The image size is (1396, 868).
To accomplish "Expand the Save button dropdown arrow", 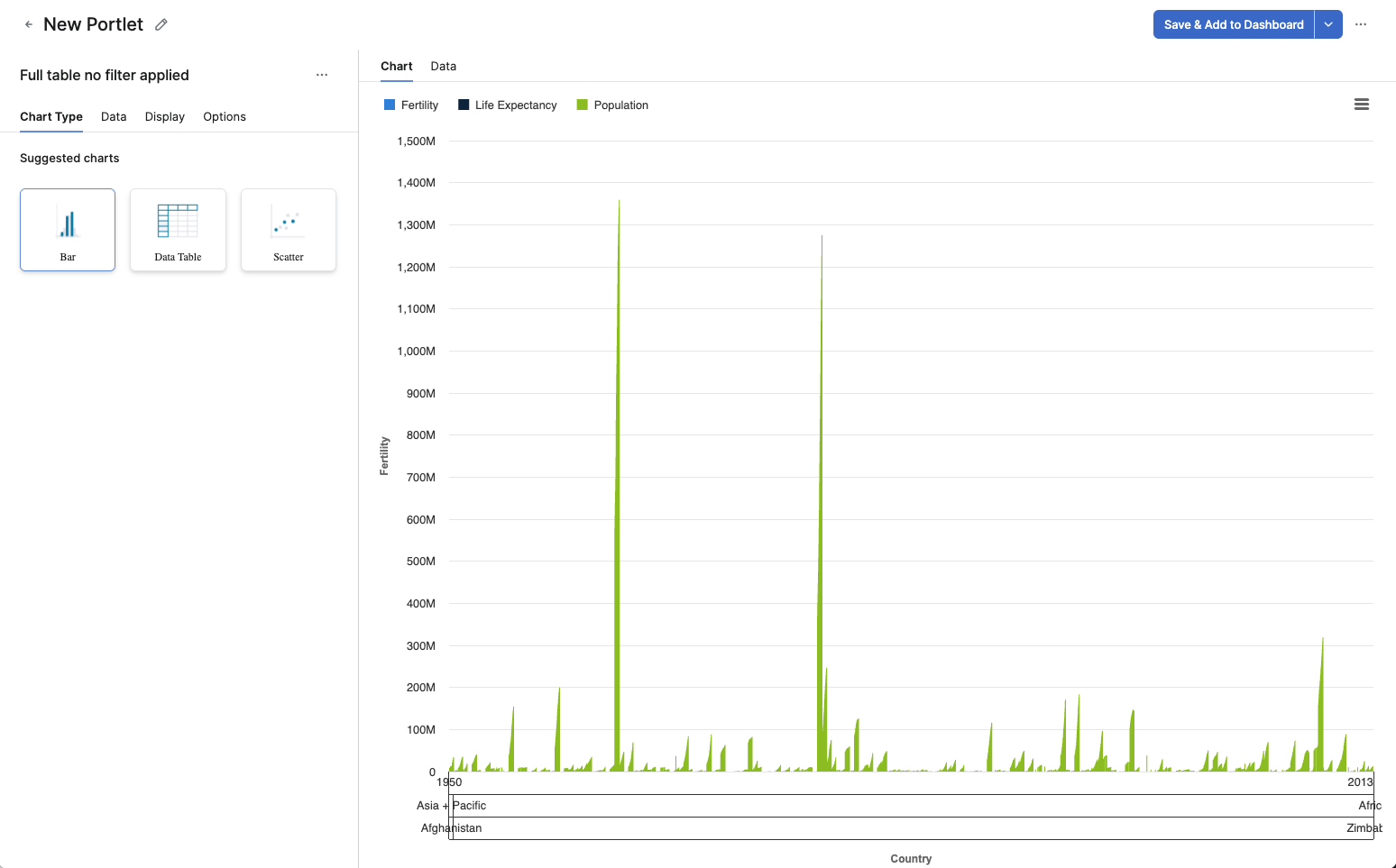I will (1328, 24).
